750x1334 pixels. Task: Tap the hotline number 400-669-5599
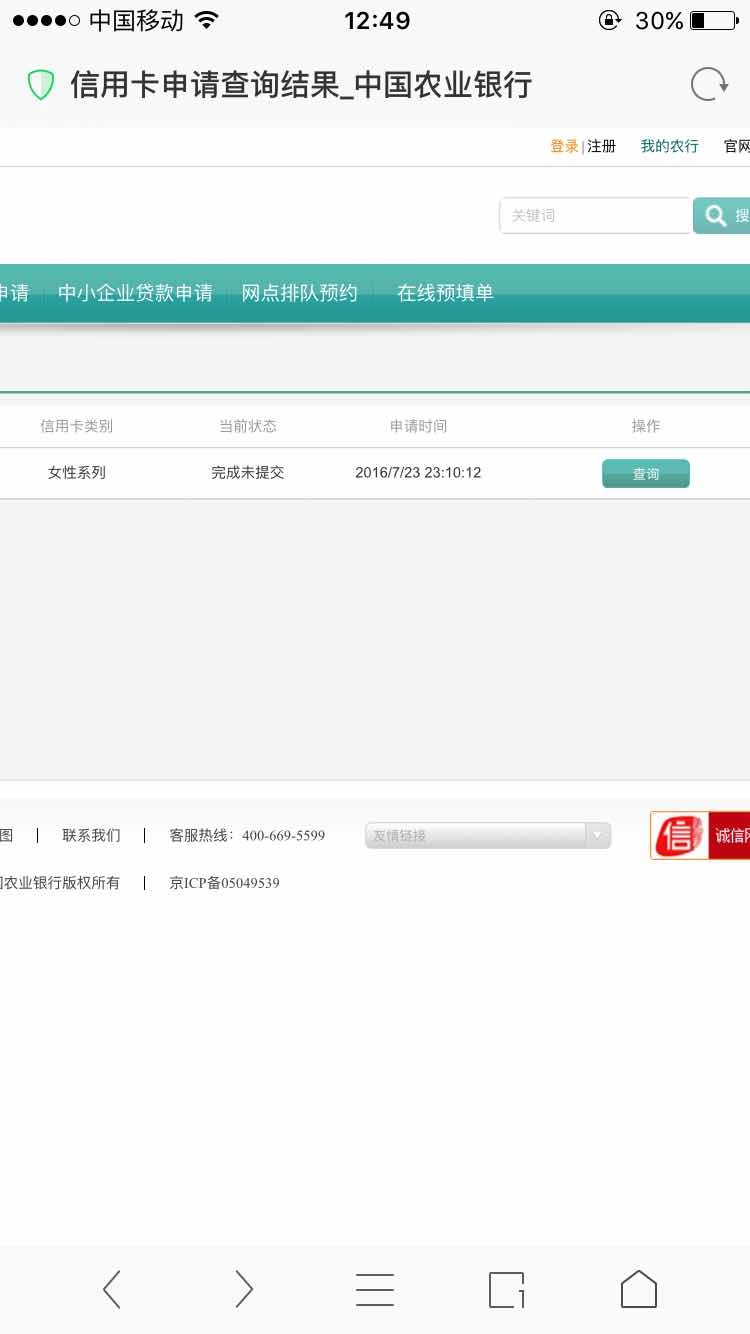pos(283,835)
